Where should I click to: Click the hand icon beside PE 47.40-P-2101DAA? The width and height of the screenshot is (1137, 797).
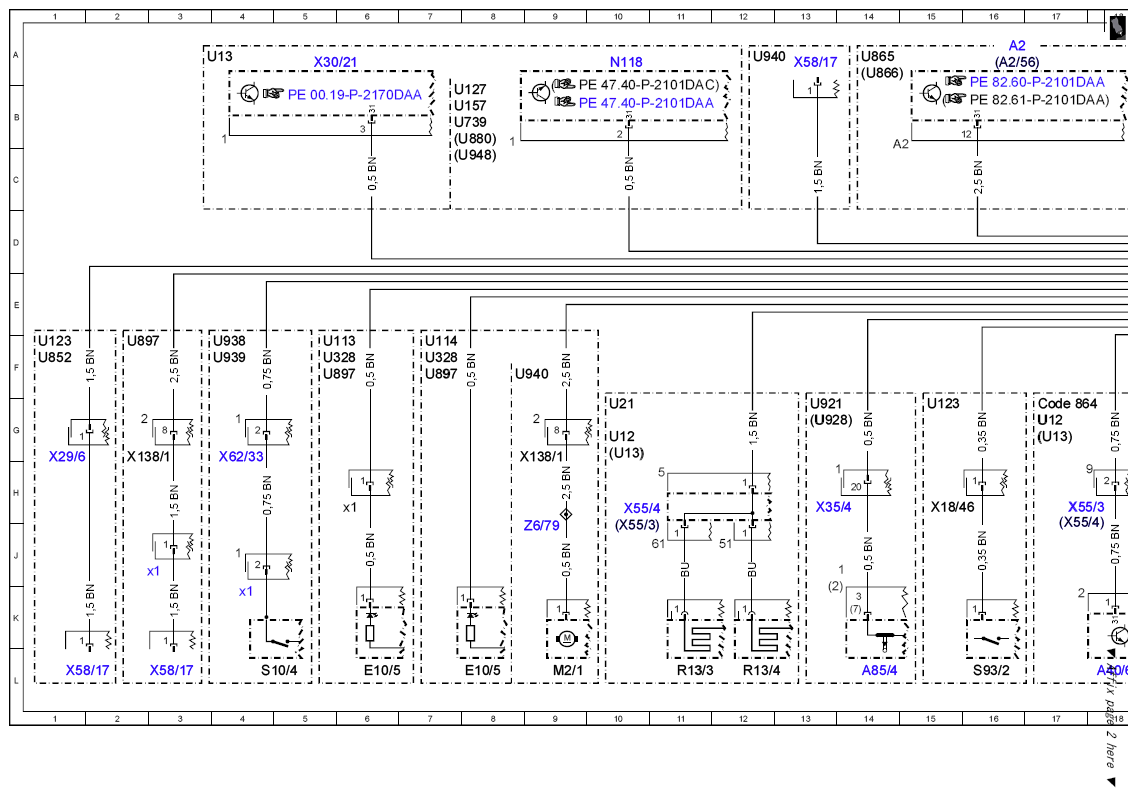tap(565, 102)
